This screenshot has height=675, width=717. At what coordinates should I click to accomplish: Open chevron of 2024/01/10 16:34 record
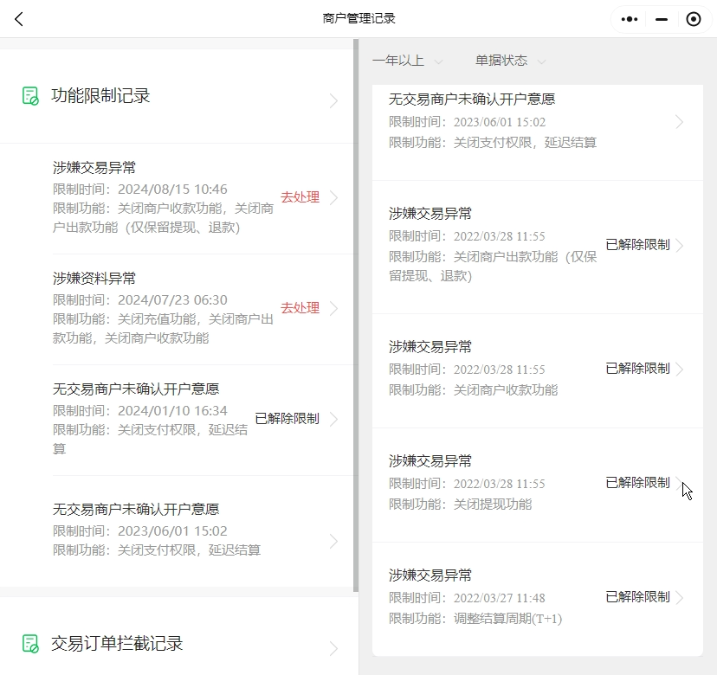tap(334, 419)
